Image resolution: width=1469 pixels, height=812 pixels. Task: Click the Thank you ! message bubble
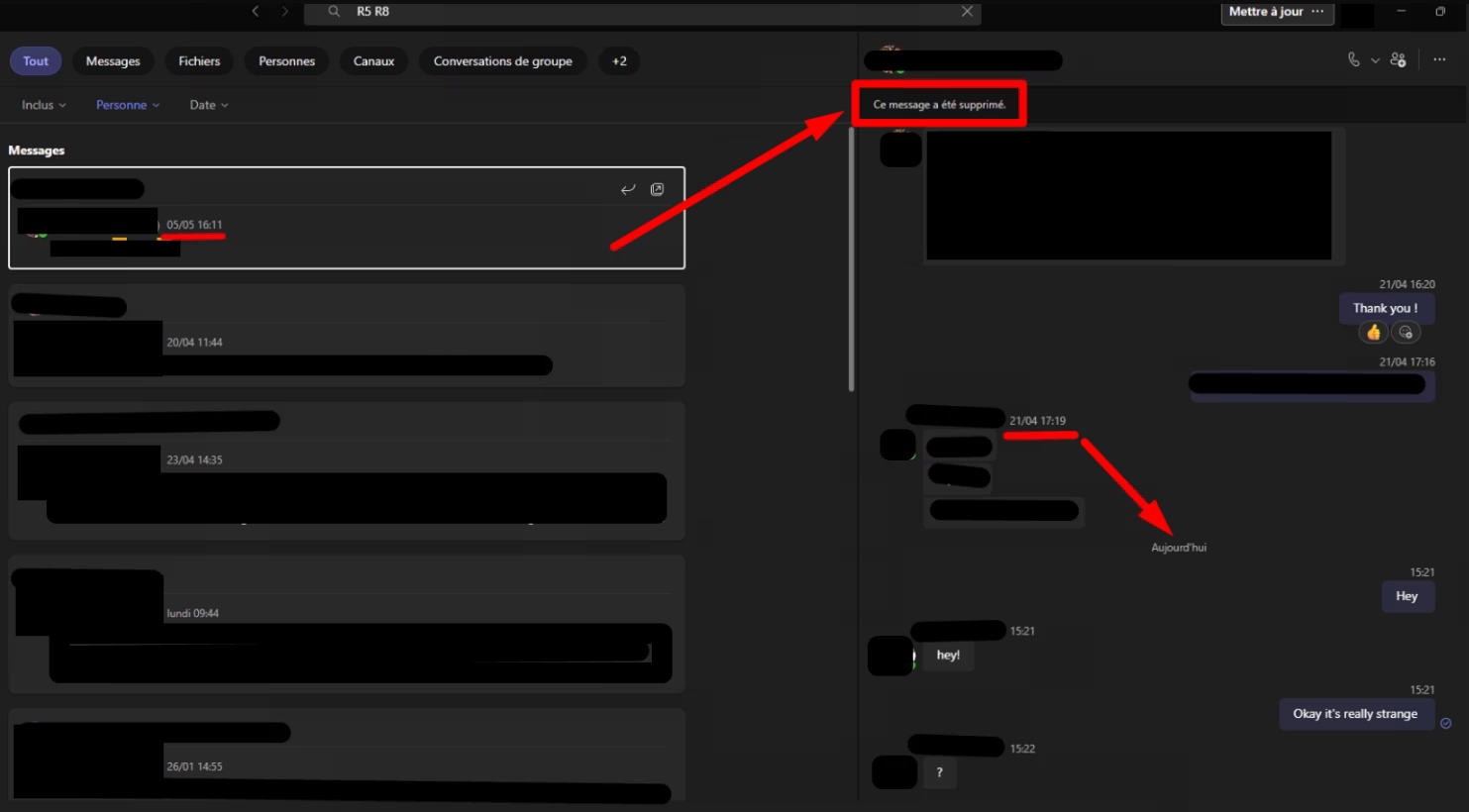click(x=1386, y=308)
